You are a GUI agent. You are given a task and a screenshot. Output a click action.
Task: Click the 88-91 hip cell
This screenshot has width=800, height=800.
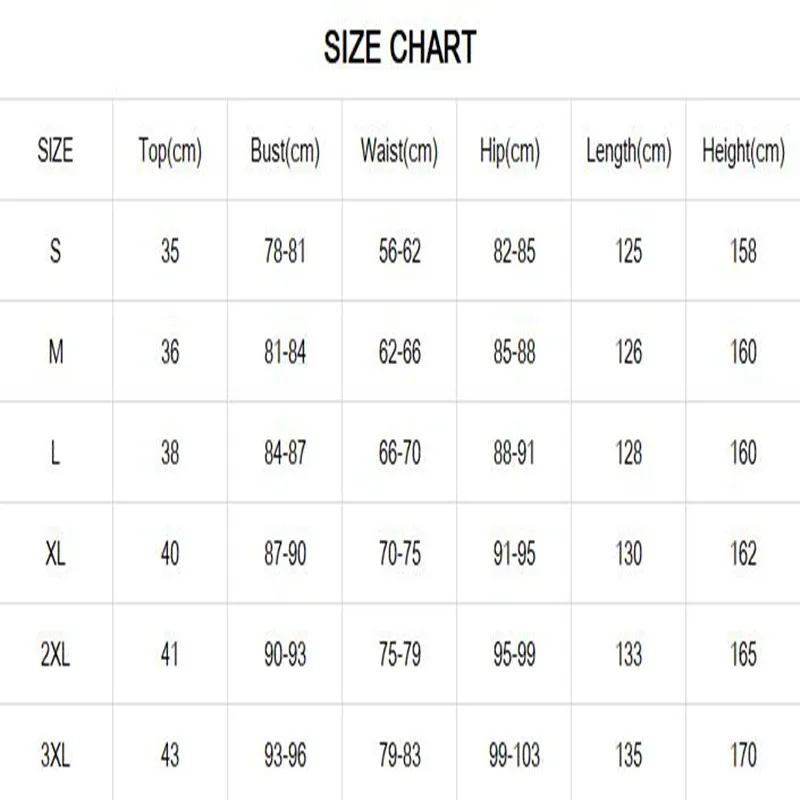click(x=514, y=453)
